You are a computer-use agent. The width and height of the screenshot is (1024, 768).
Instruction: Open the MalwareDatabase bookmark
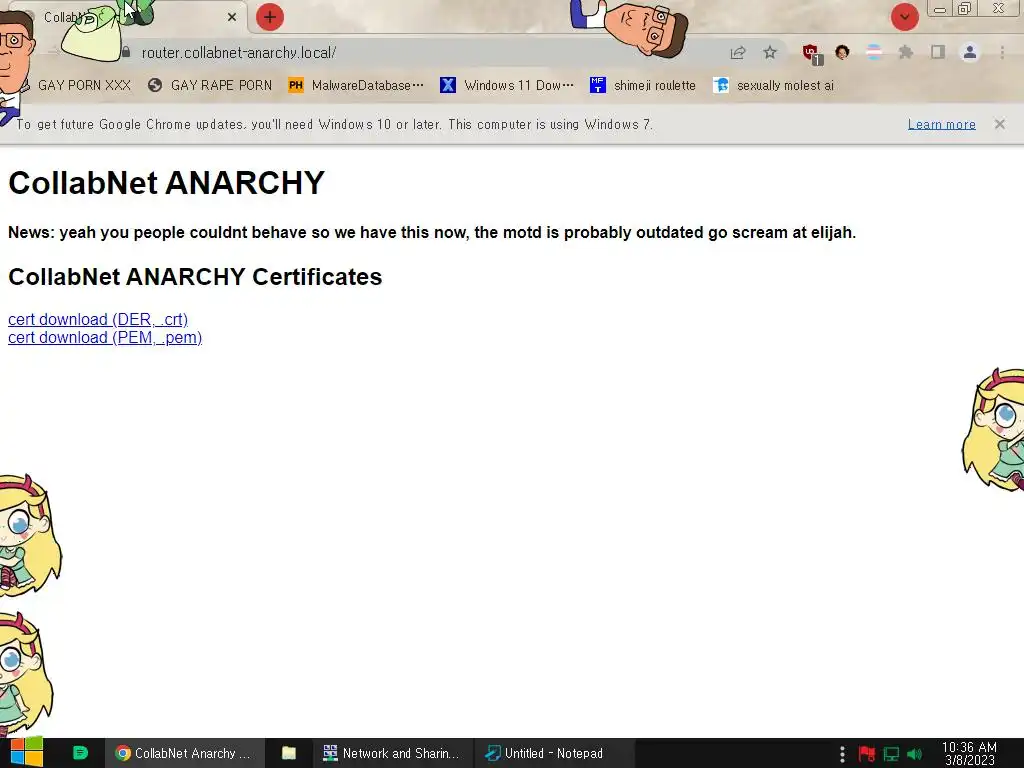pos(356,85)
